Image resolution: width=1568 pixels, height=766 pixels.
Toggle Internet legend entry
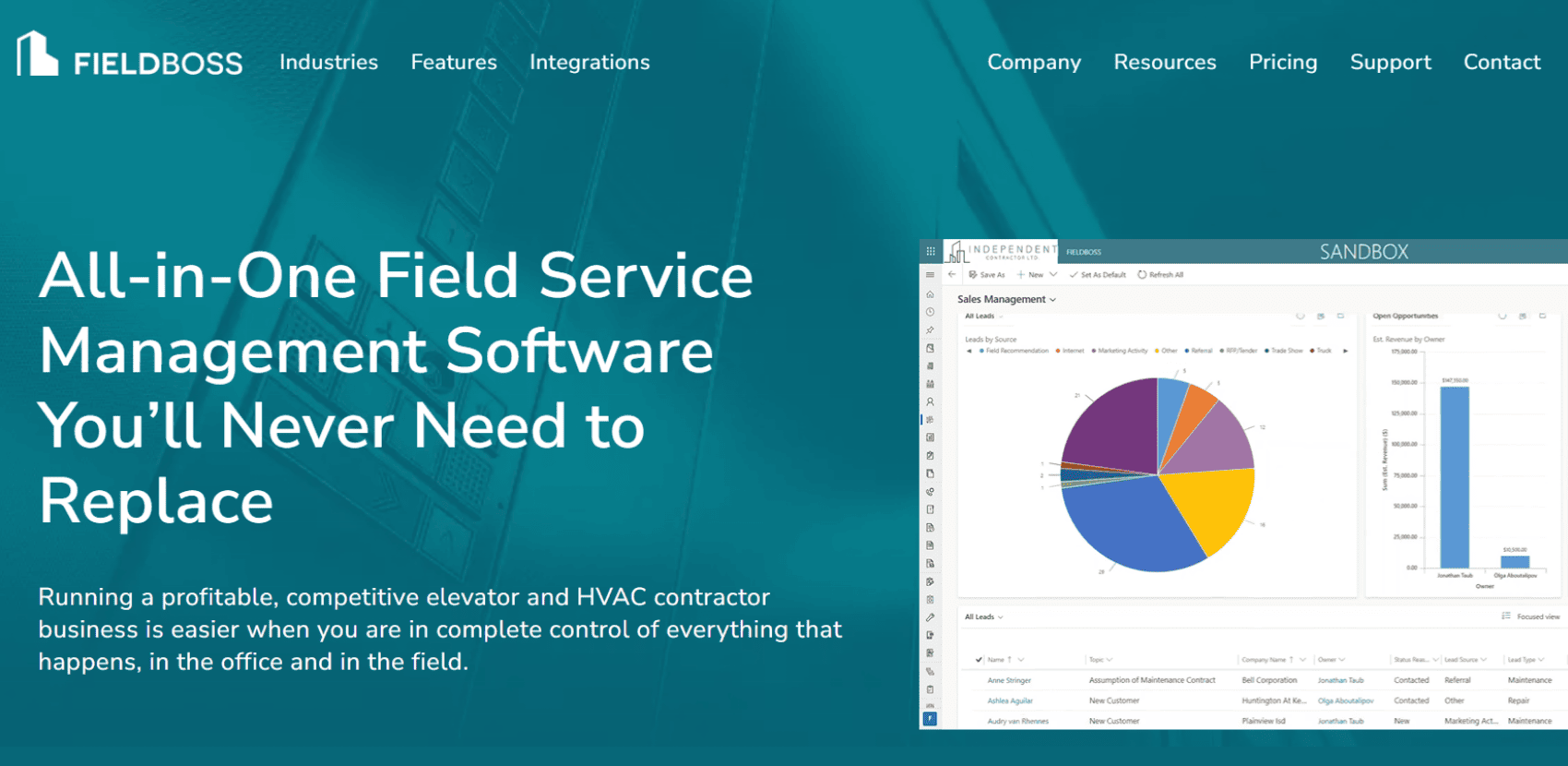point(1070,351)
